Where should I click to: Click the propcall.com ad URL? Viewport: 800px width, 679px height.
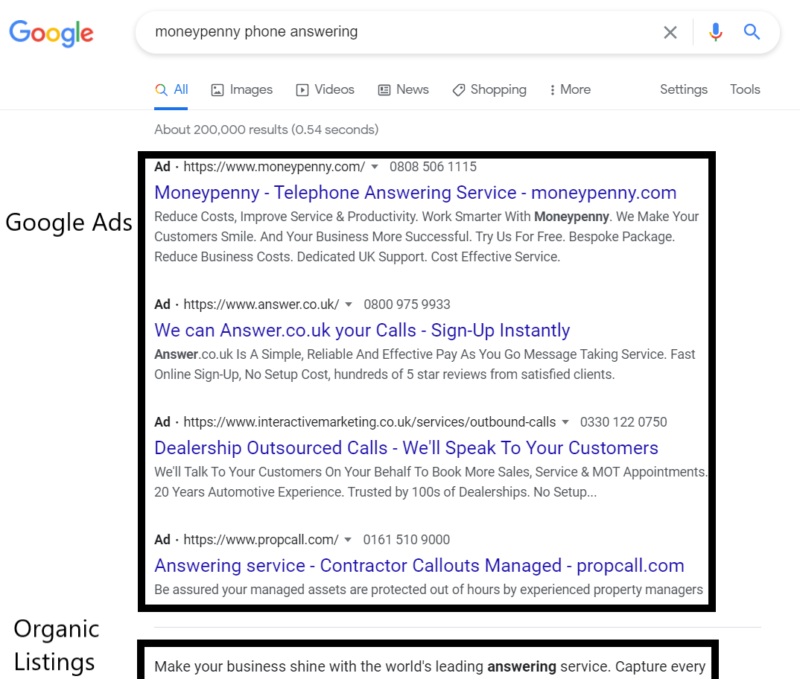coord(261,540)
